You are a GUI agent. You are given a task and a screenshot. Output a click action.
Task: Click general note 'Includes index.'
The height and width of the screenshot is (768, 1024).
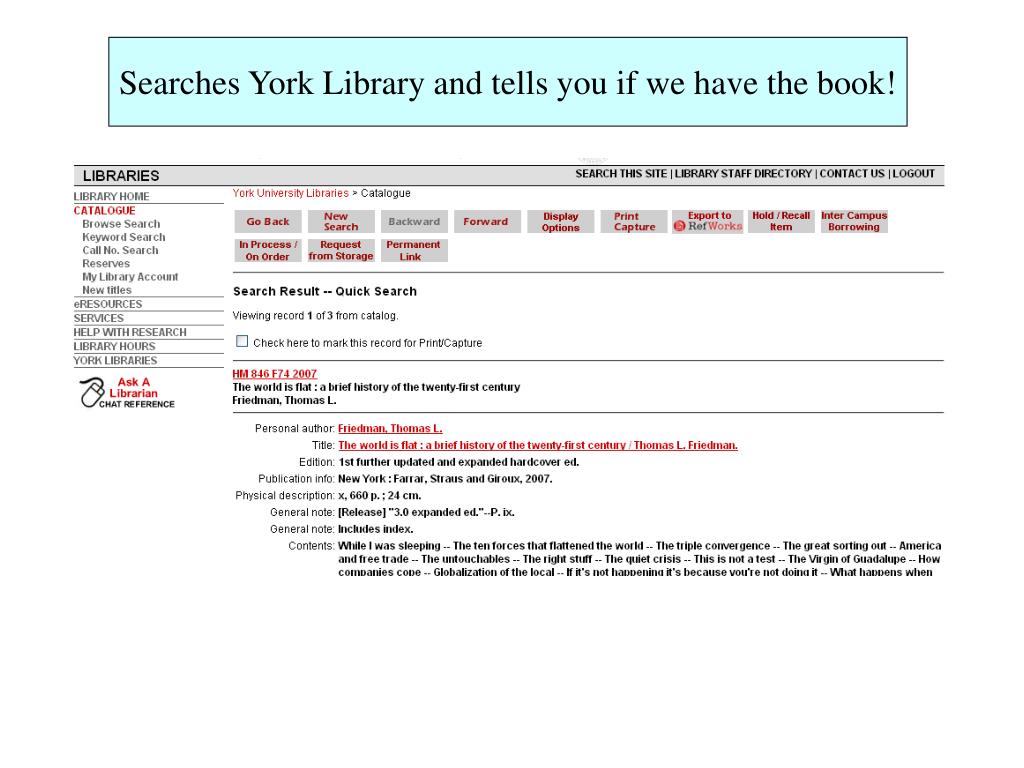[x=376, y=529]
